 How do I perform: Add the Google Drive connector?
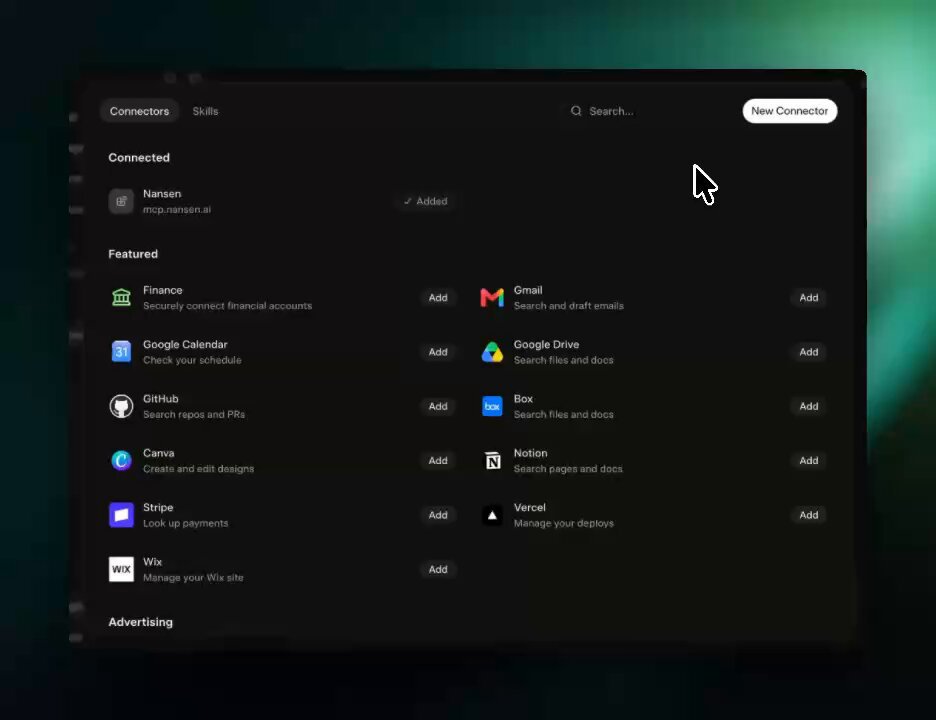[808, 352]
